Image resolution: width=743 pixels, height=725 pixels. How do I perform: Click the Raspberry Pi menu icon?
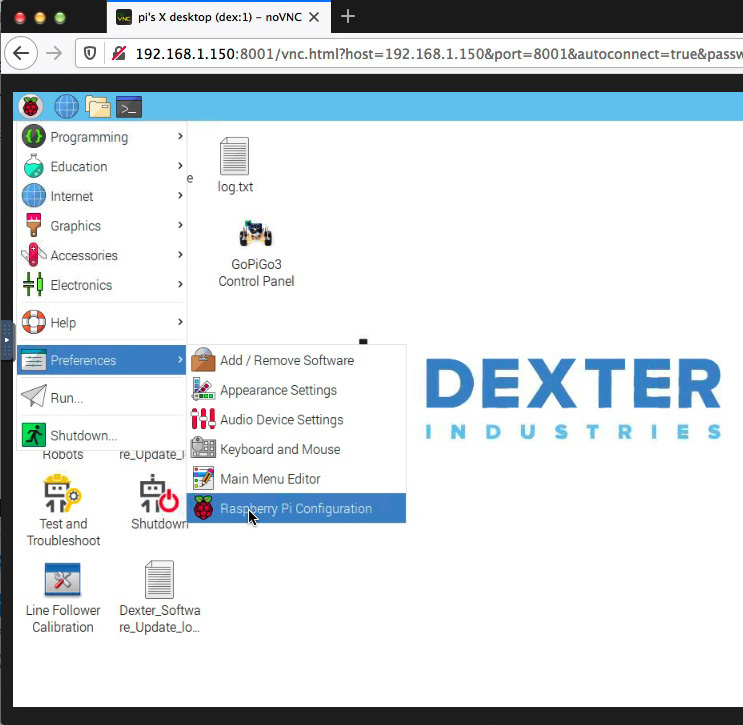pos(30,107)
